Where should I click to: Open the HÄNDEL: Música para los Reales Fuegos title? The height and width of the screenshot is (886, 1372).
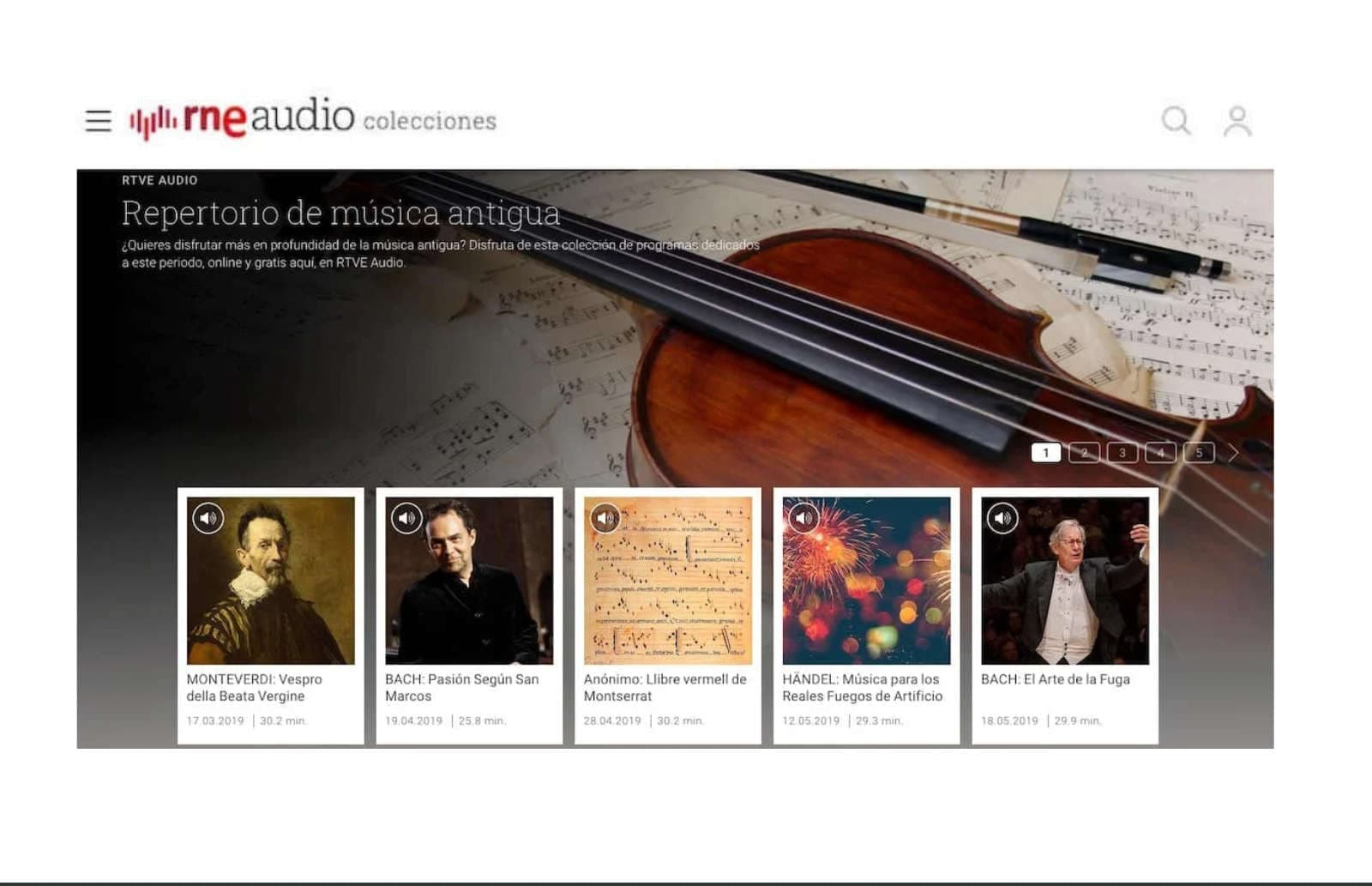click(862, 688)
